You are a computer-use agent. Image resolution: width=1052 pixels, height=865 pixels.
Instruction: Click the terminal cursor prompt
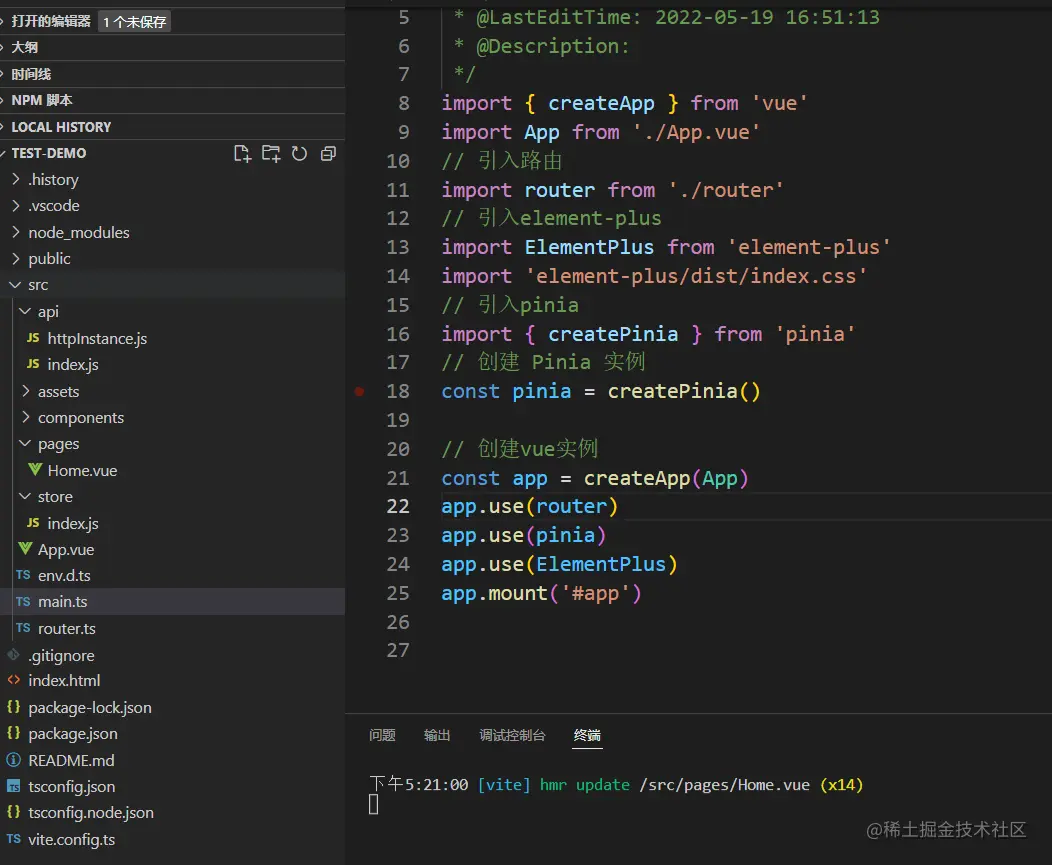374,804
